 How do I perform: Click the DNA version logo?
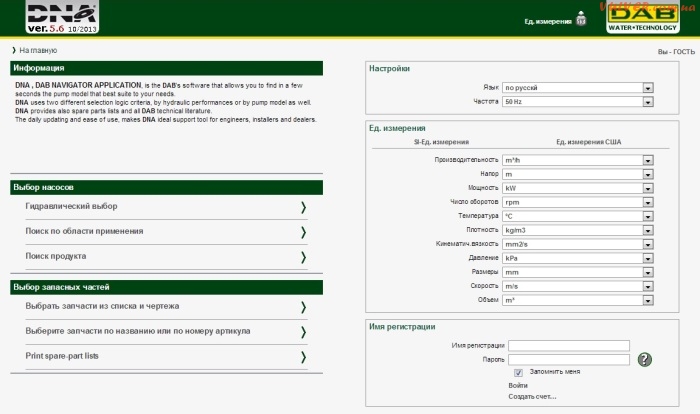(x=62, y=17)
